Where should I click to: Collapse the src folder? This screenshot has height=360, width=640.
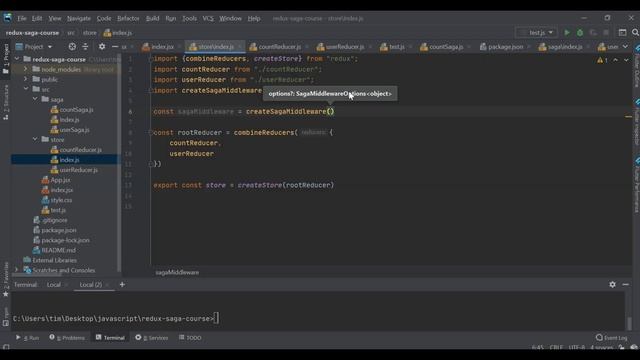tap(26, 89)
